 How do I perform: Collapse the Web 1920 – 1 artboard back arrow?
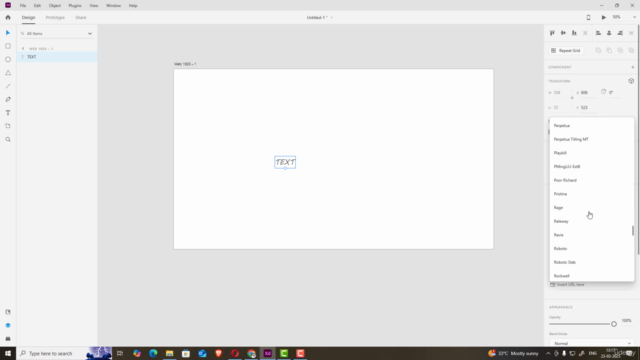coord(23,49)
